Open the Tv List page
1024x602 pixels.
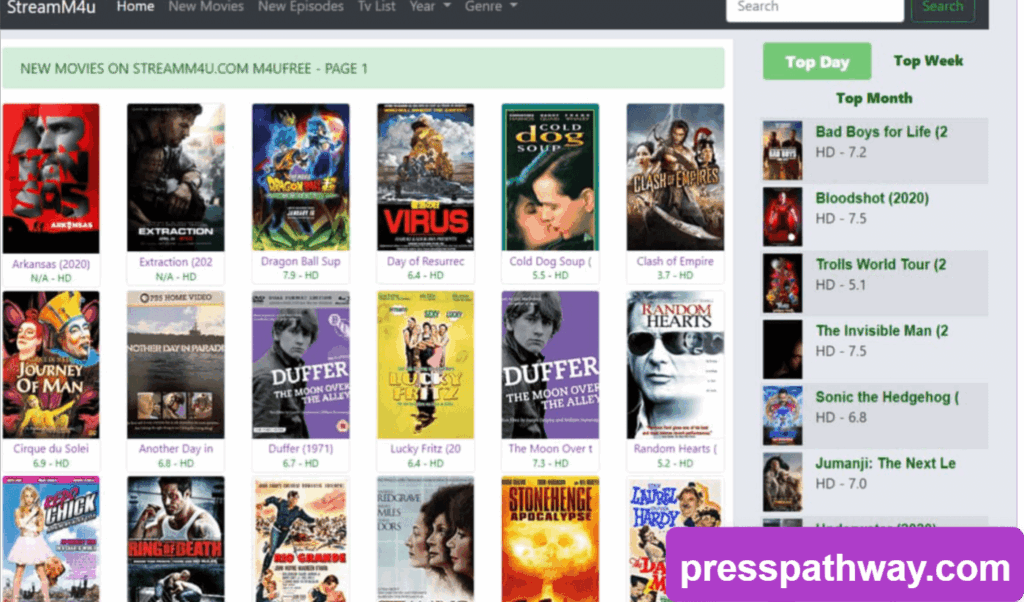tap(377, 7)
